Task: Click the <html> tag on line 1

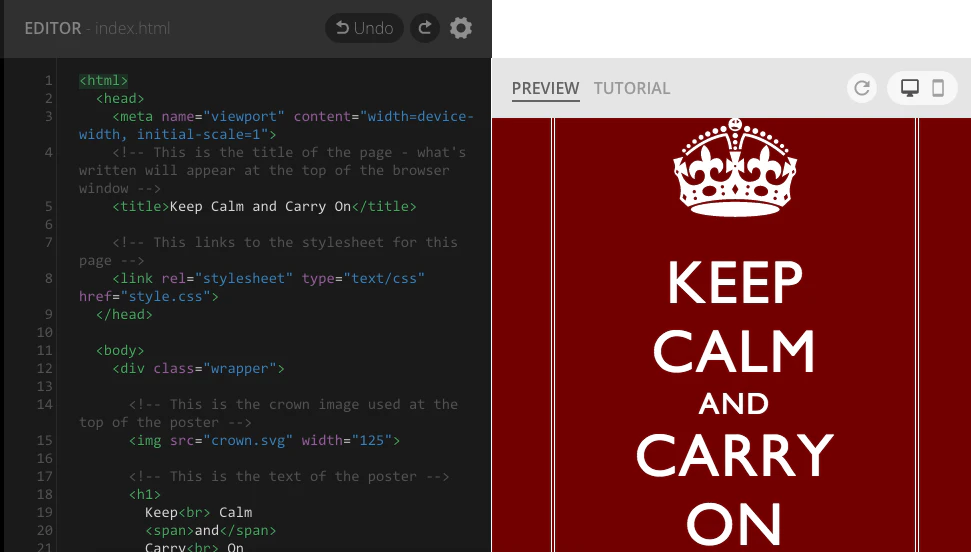Action: tap(103, 81)
